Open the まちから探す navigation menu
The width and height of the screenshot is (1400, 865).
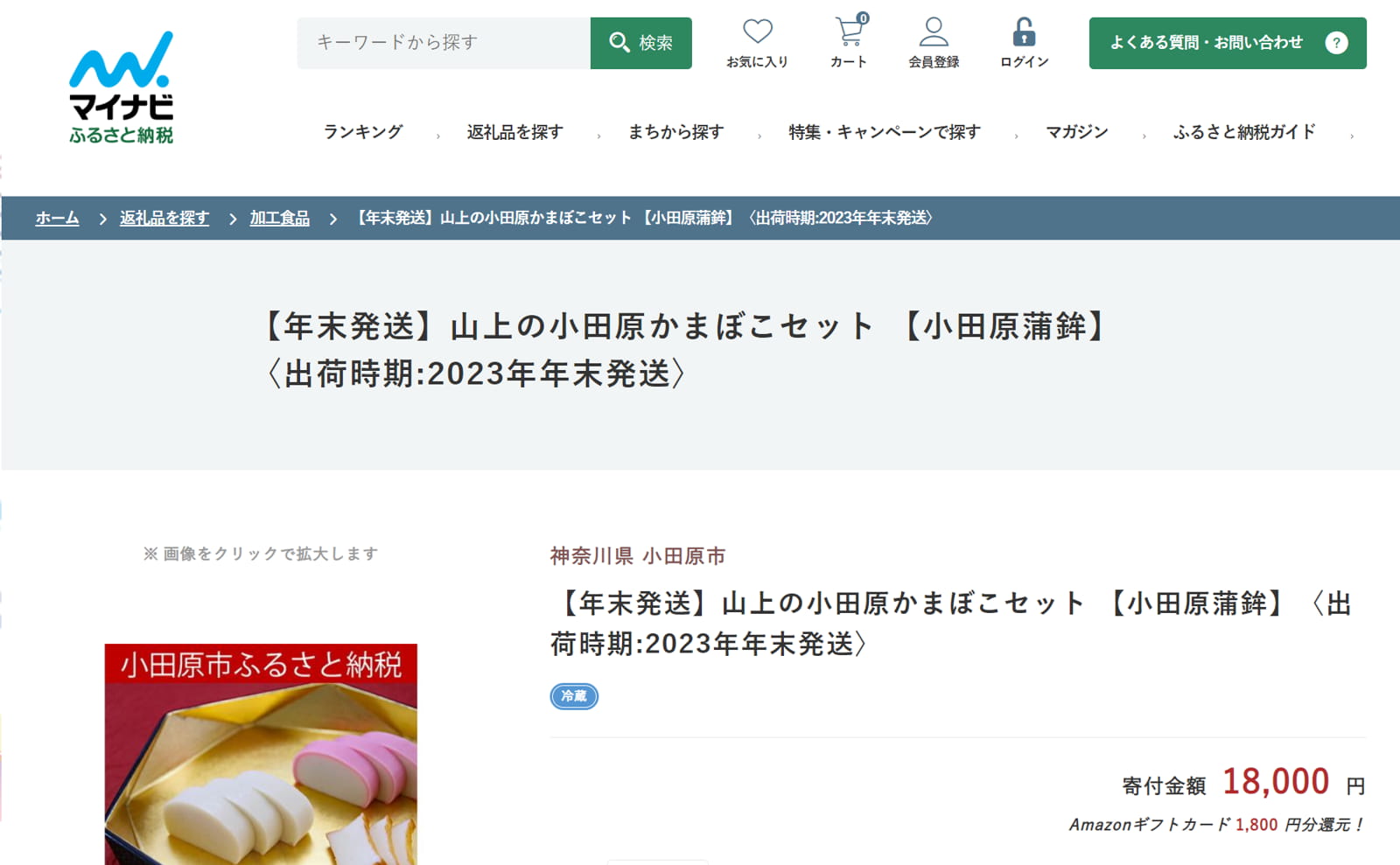675,132
